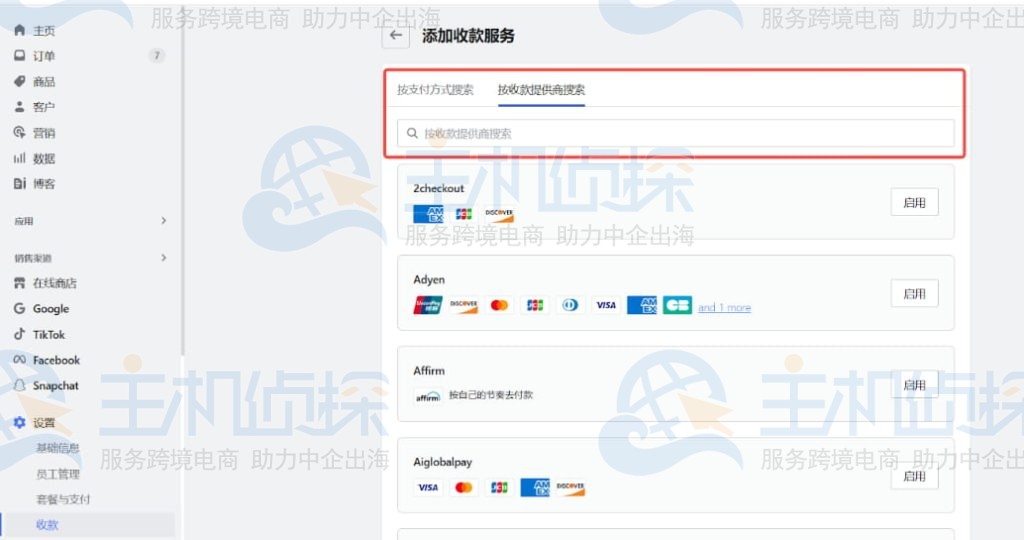Open 主页 home icon in sidebar
1024x540 pixels.
pos(20,30)
